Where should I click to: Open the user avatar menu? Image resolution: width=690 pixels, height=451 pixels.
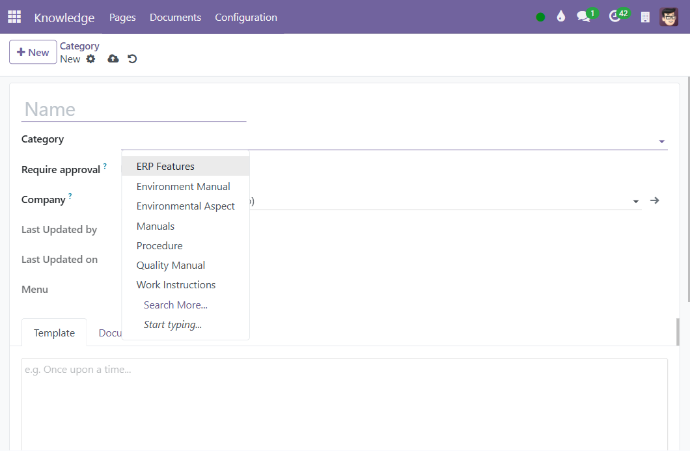669,17
